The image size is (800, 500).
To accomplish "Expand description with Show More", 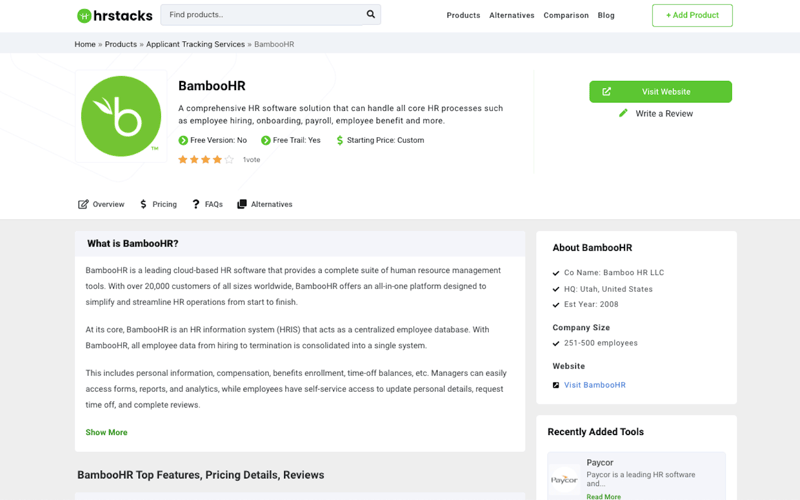I will 106,433.
